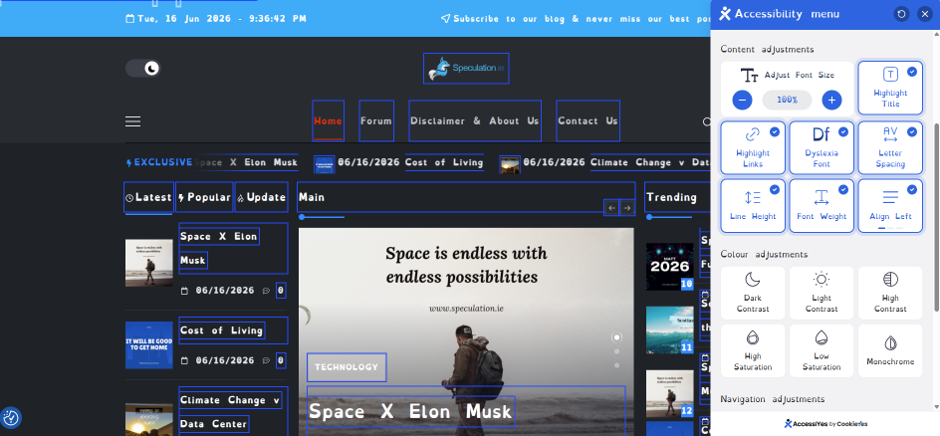Click the Accessibility menu scrollbar
940x436 pixels.
pos(936,217)
